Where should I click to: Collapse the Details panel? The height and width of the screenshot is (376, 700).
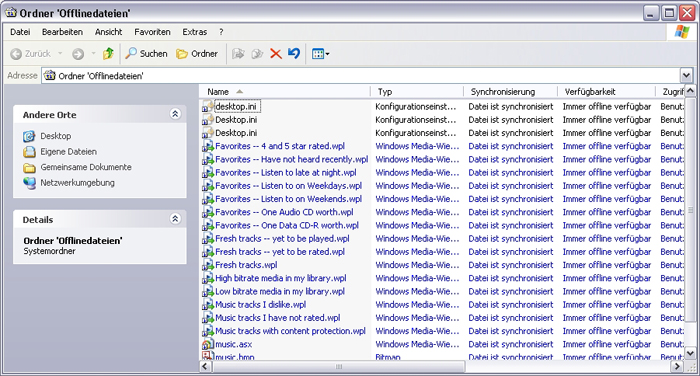coord(175,219)
